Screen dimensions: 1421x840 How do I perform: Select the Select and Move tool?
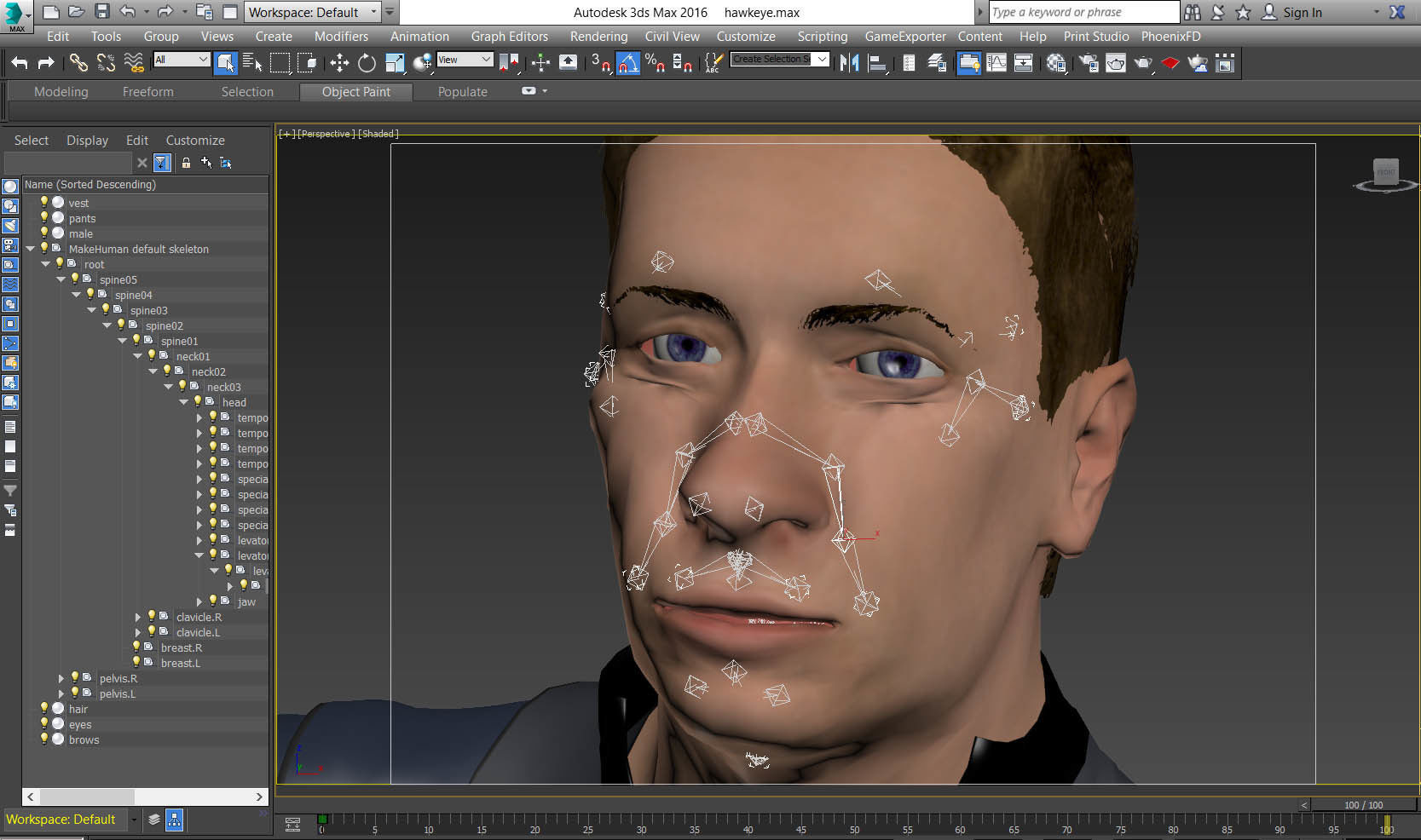338,63
